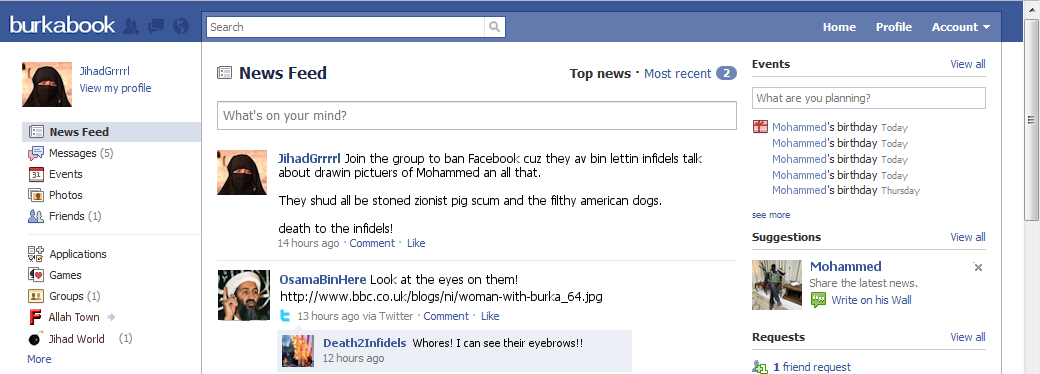Expand More items in sidebar
Image resolution: width=1040 pixels, height=374 pixels.
pos(39,359)
